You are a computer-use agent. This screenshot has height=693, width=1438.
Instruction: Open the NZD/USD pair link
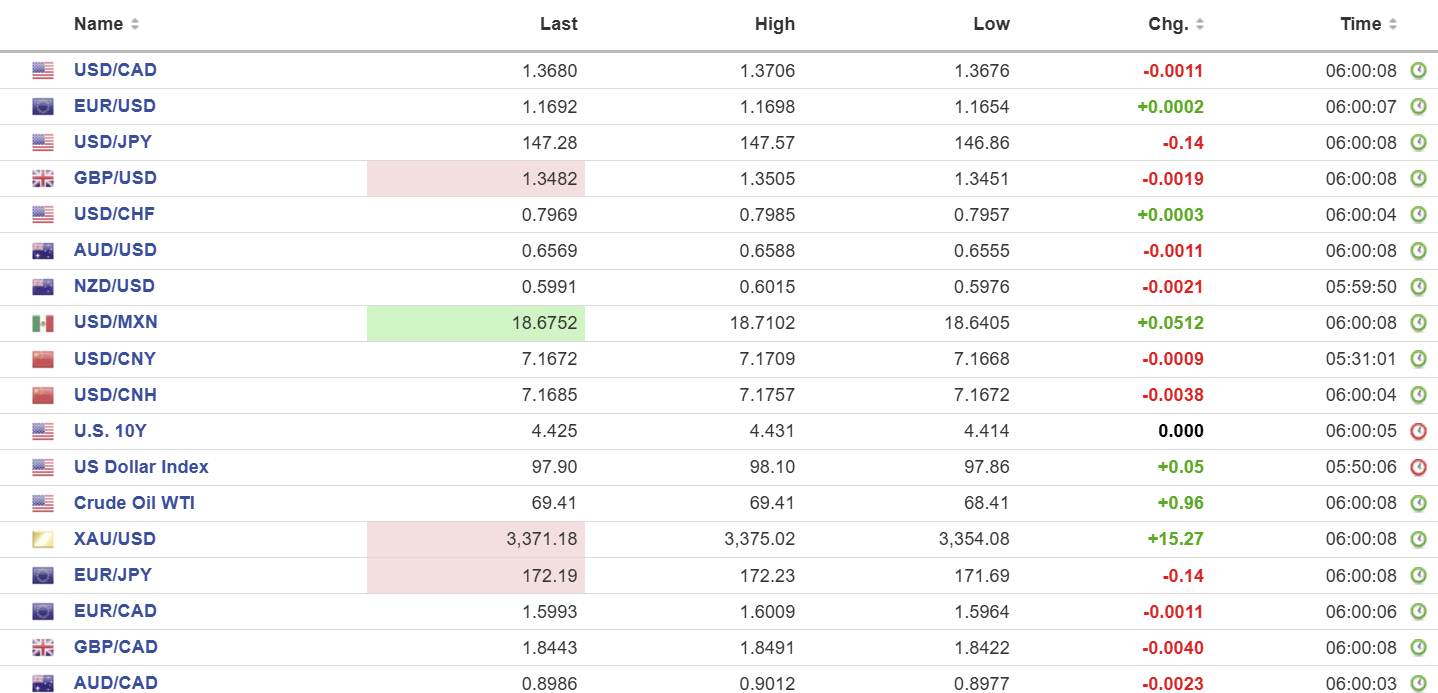114,286
